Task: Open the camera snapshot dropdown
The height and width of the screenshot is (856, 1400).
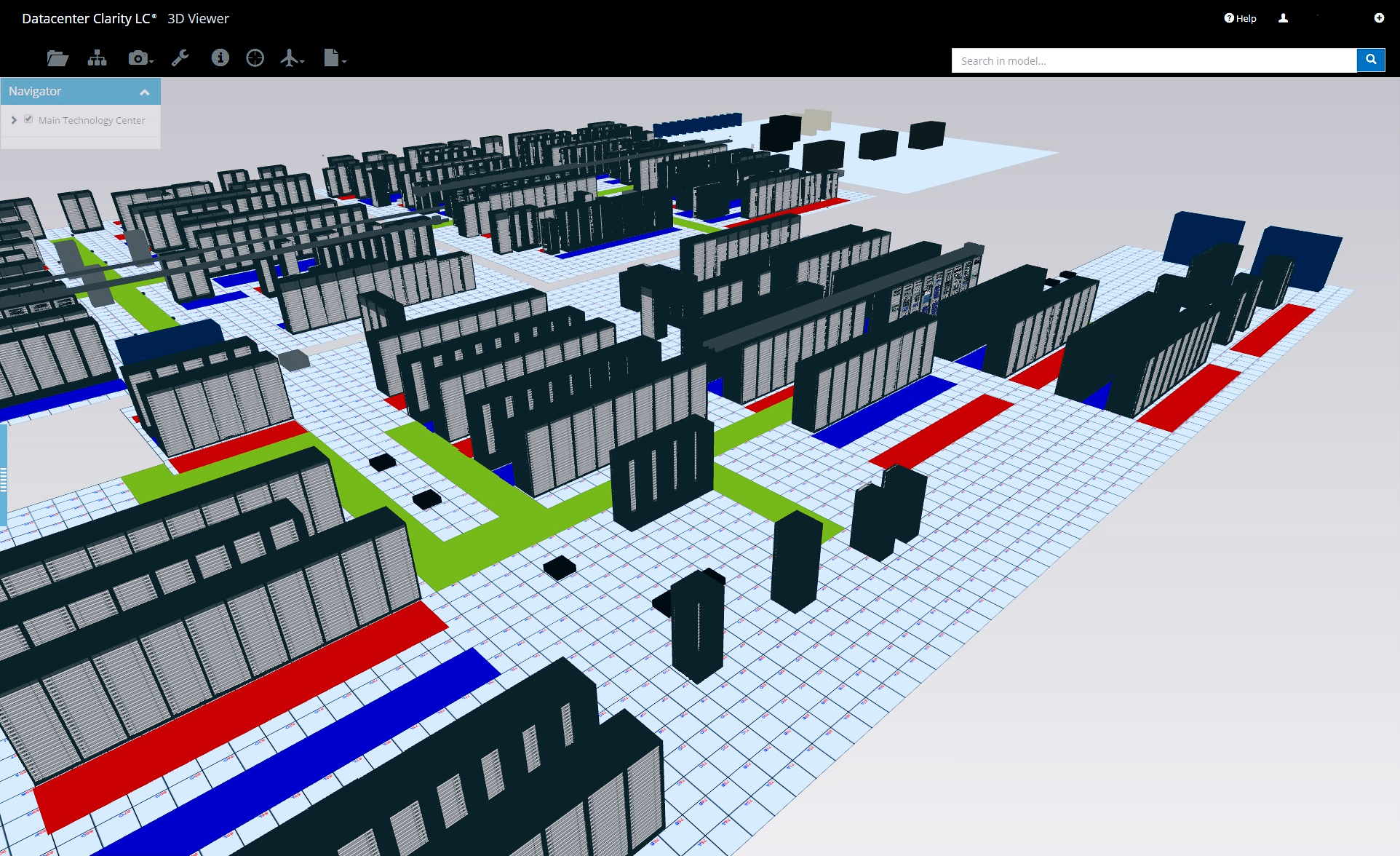Action: click(140, 58)
